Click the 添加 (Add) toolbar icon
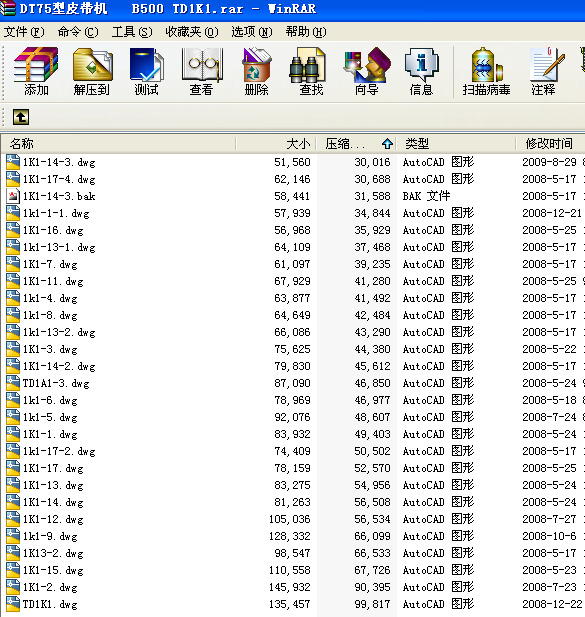Viewport: 585px width, 617px height. (36, 71)
